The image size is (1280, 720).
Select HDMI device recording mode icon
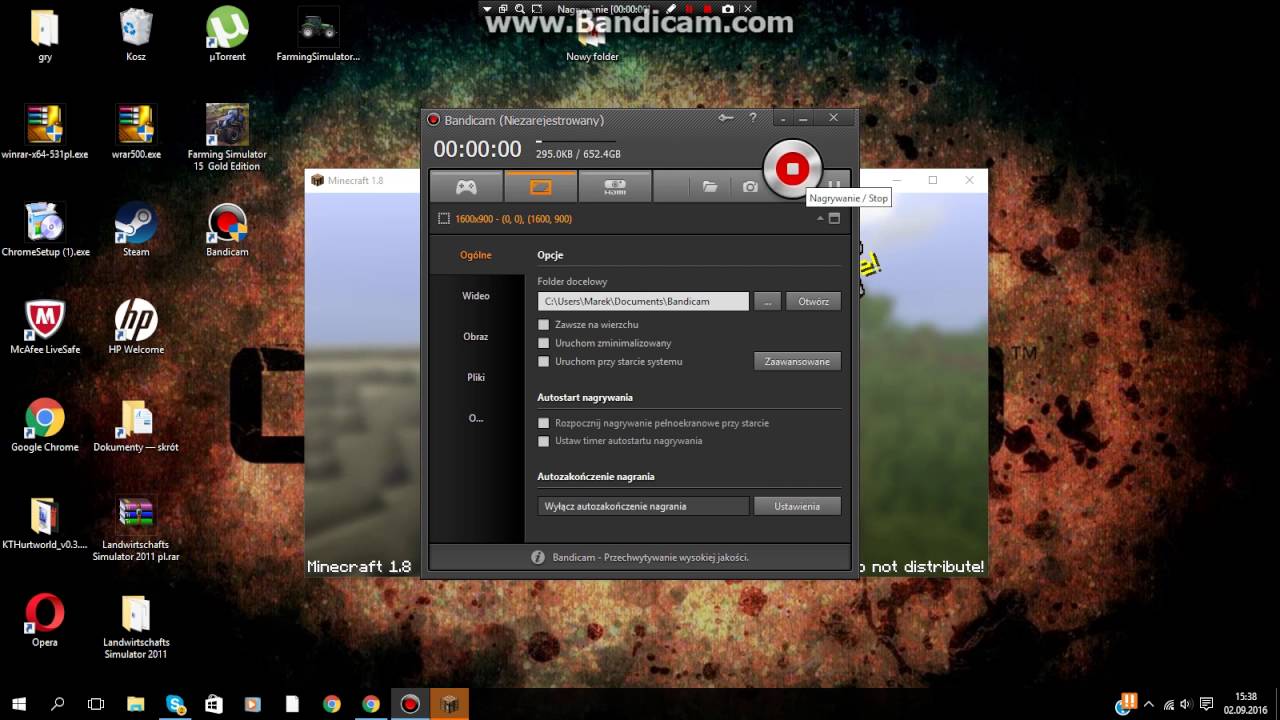coord(614,186)
